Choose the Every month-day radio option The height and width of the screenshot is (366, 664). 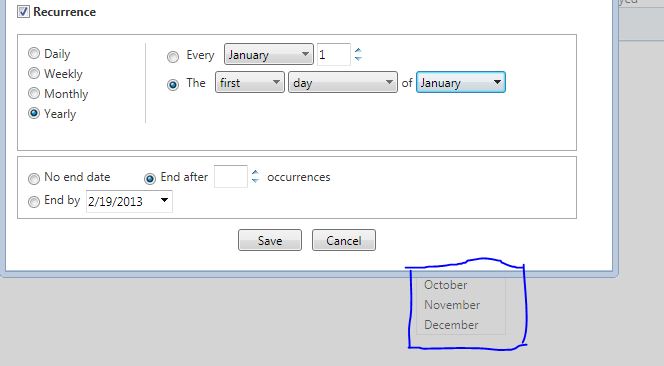click(x=173, y=56)
